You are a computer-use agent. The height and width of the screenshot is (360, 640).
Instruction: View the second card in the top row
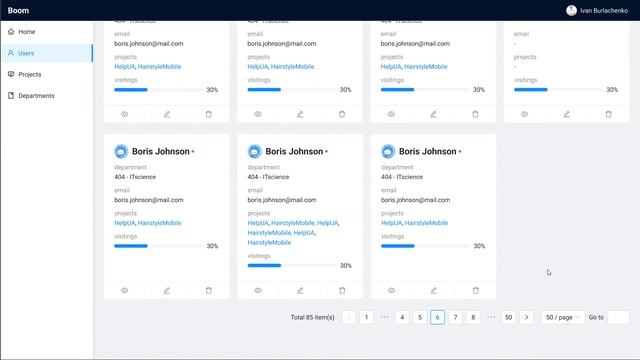(258, 114)
